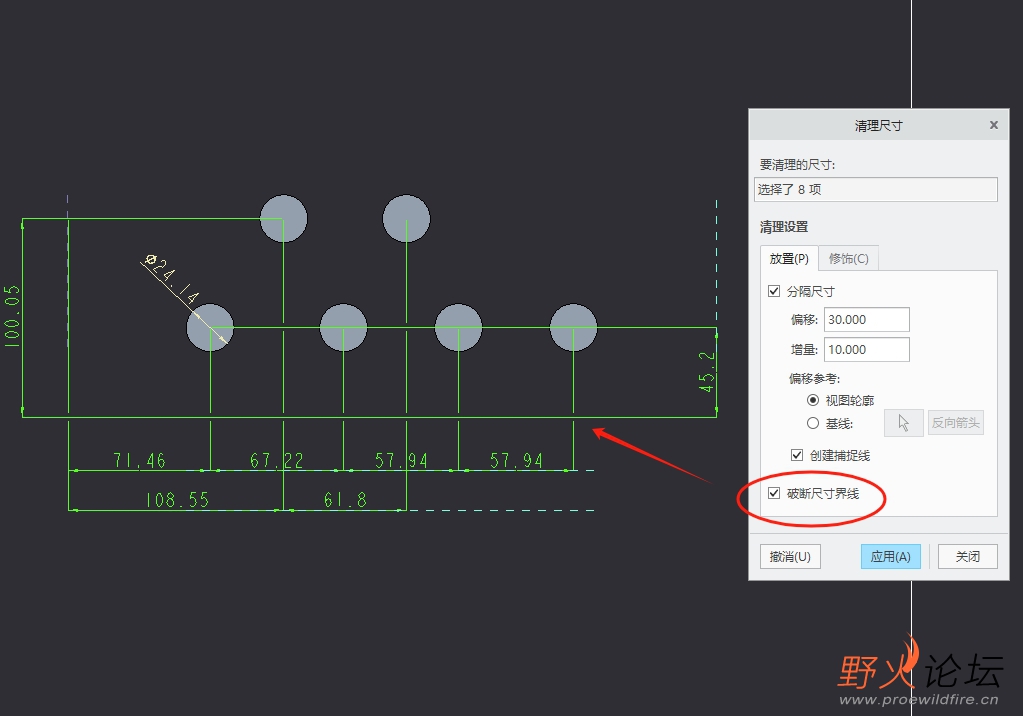This screenshot has height=716, width=1023.
Task: Click the 撤消(U) button
Action: coord(790,556)
